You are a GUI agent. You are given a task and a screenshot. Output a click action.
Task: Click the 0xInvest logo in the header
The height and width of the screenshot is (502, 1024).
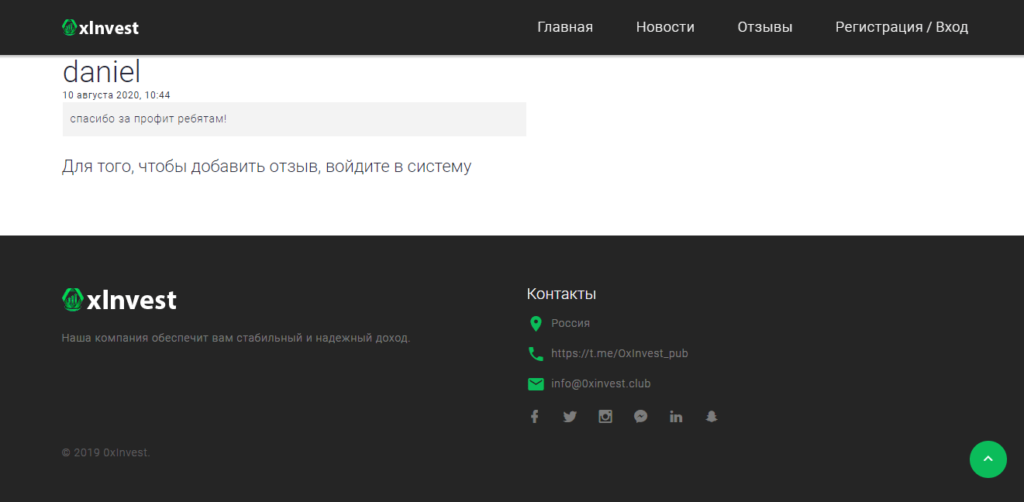click(100, 28)
